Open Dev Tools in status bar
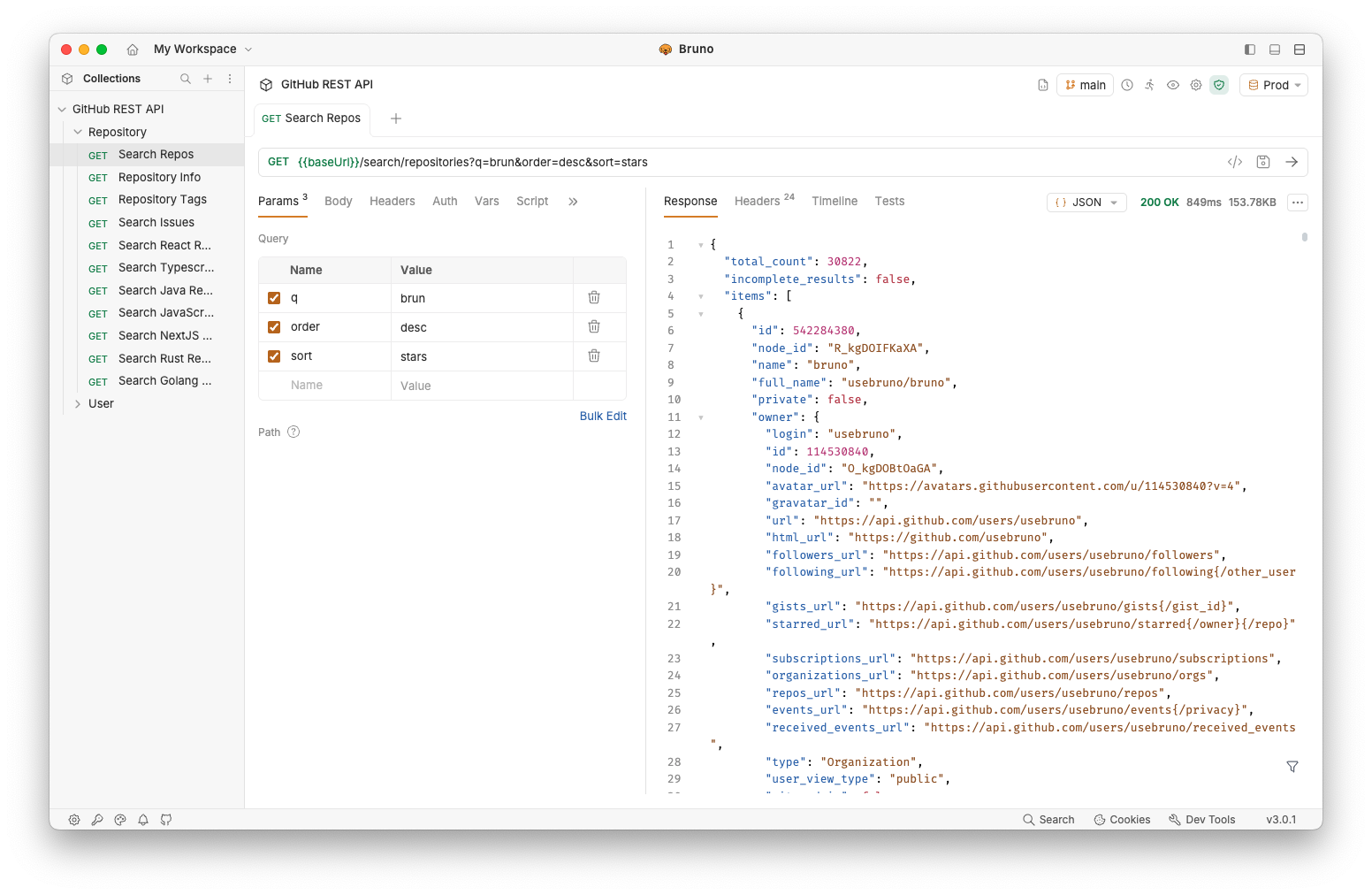1372x895 pixels. (x=1201, y=820)
